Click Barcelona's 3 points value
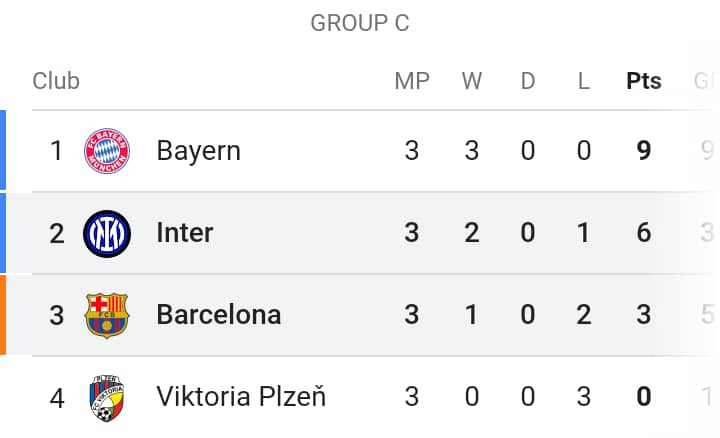 click(x=644, y=315)
